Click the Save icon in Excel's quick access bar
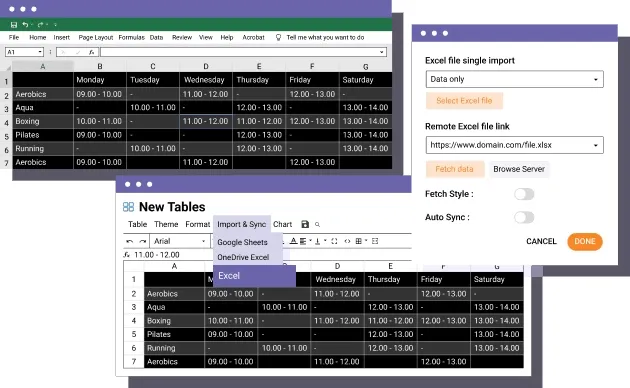 [x=14, y=25]
